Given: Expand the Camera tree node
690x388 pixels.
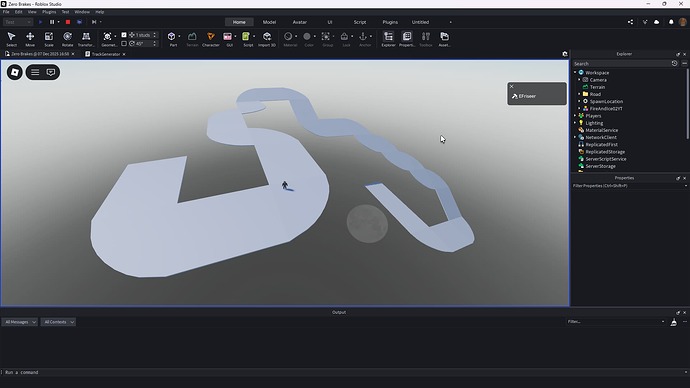Looking at the screenshot, I should (x=579, y=80).
